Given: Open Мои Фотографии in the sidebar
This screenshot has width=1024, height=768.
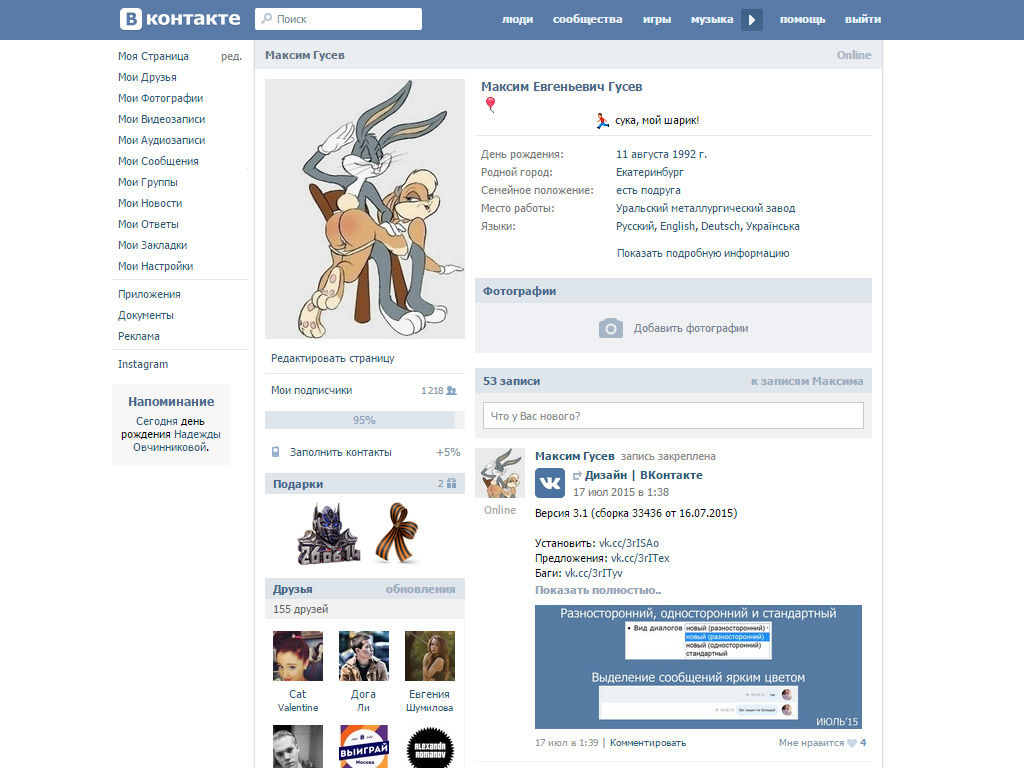Looking at the screenshot, I should pos(161,98).
